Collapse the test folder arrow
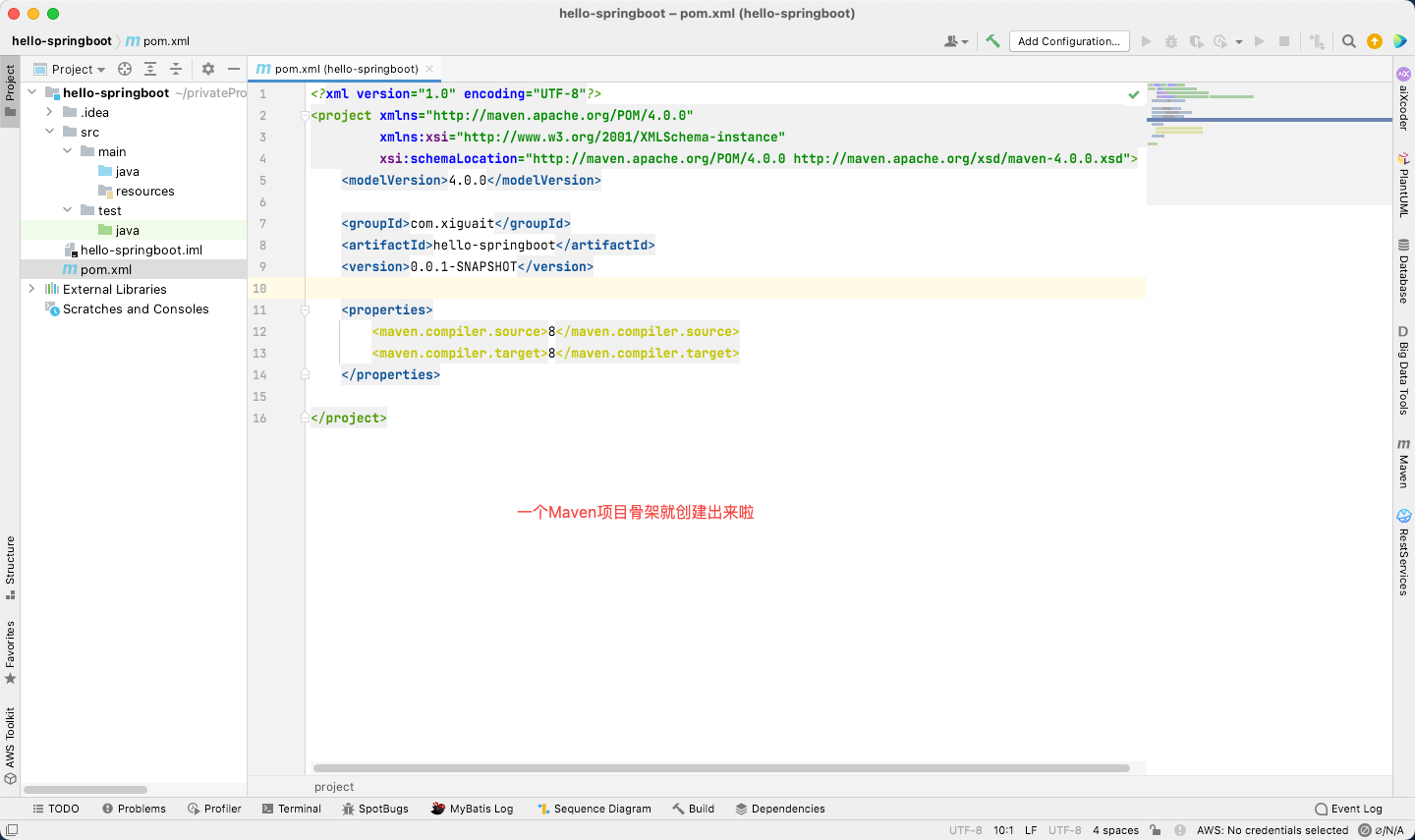Screen dimensions: 1415x840 [67, 210]
